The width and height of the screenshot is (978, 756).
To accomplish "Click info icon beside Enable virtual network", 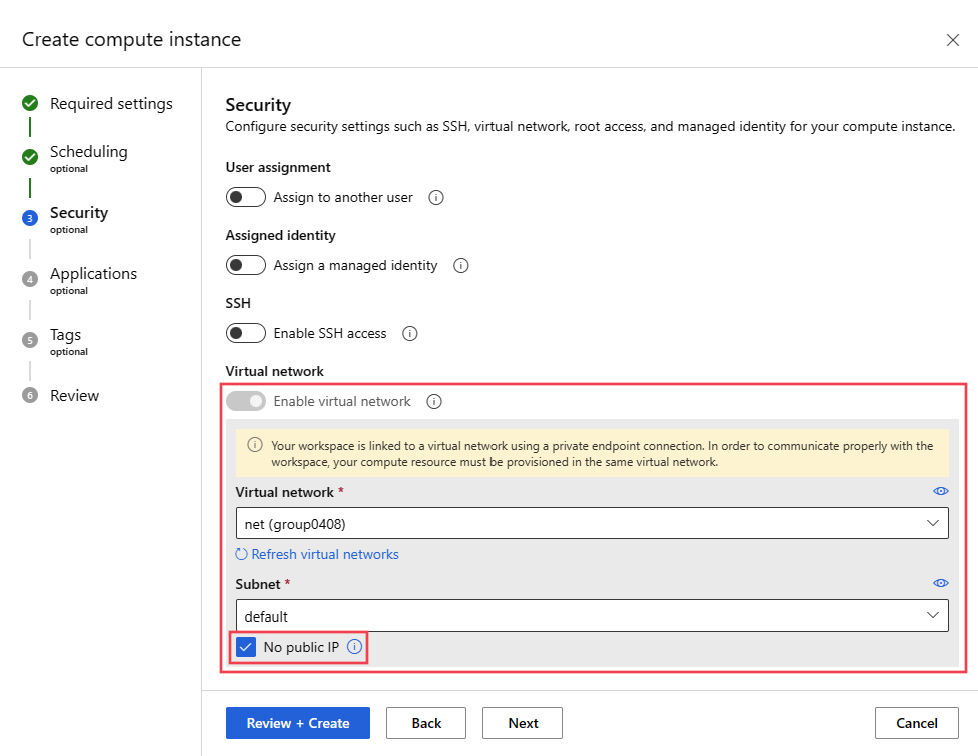I will pos(434,402).
